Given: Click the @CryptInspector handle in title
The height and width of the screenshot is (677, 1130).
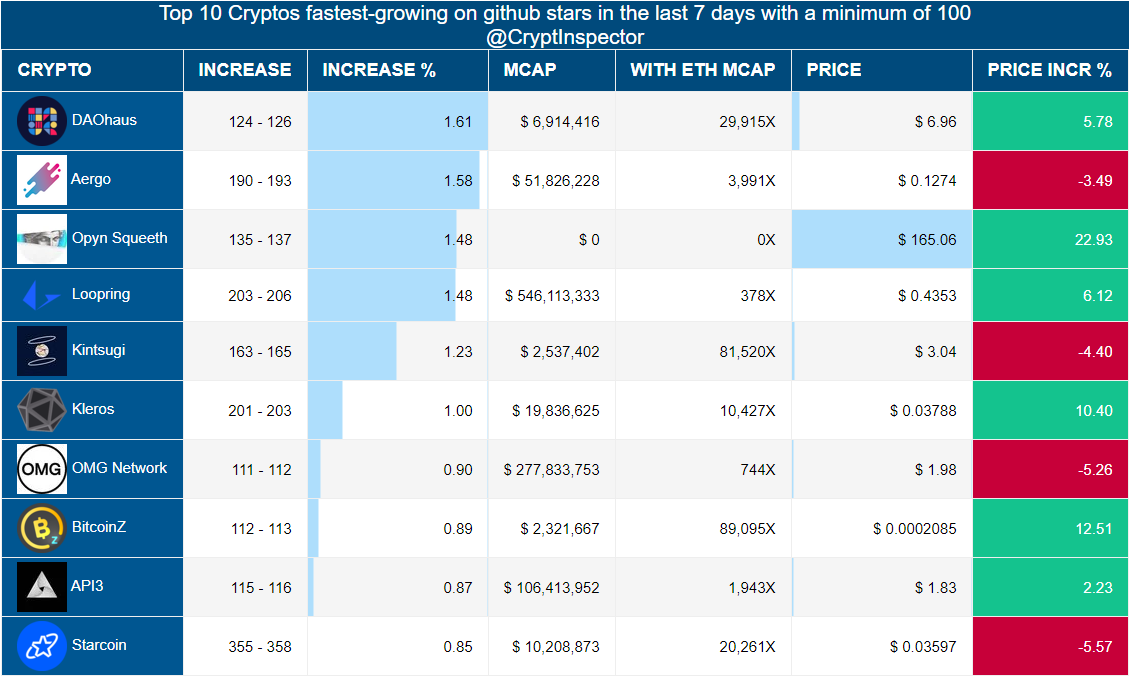Looking at the screenshot, I should pyautogui.click(x=565, y=37).
